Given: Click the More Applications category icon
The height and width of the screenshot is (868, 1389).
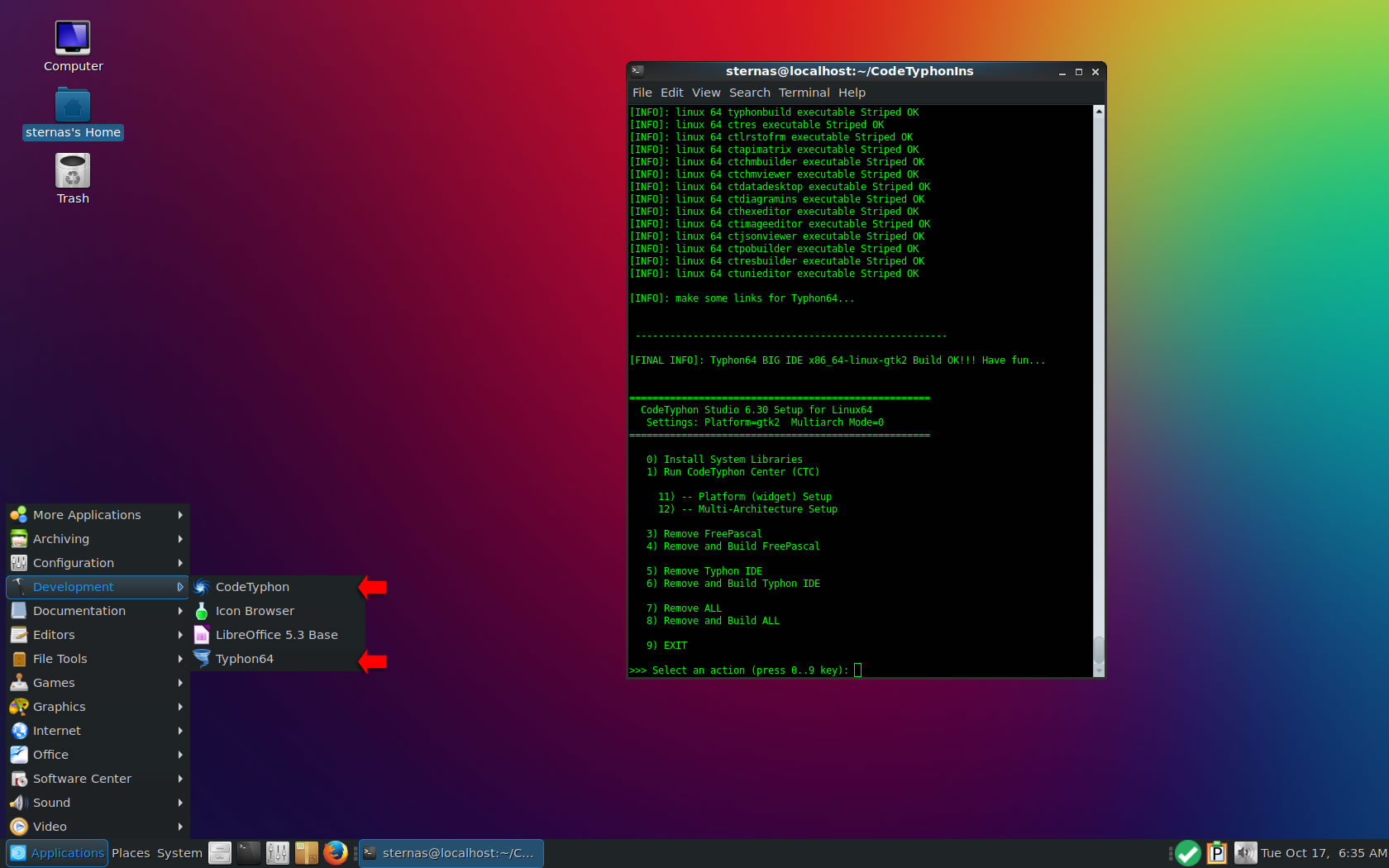Looking at the screenshot, I should point(19,515).
